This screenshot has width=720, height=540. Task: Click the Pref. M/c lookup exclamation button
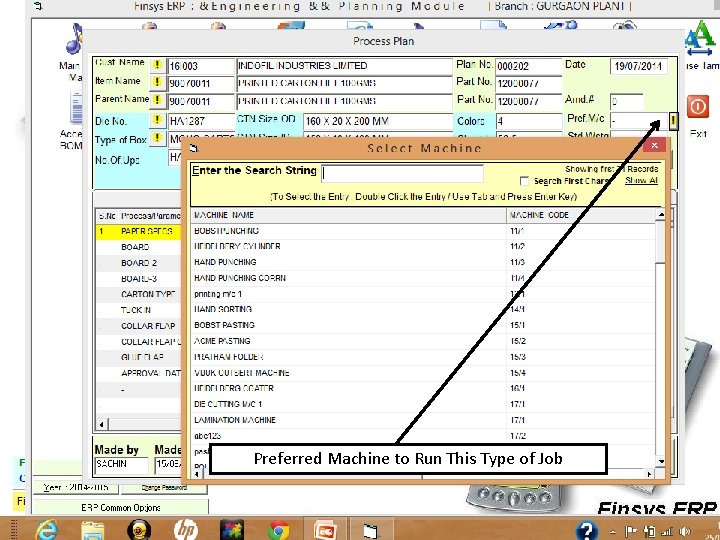(x=673, y=121)
